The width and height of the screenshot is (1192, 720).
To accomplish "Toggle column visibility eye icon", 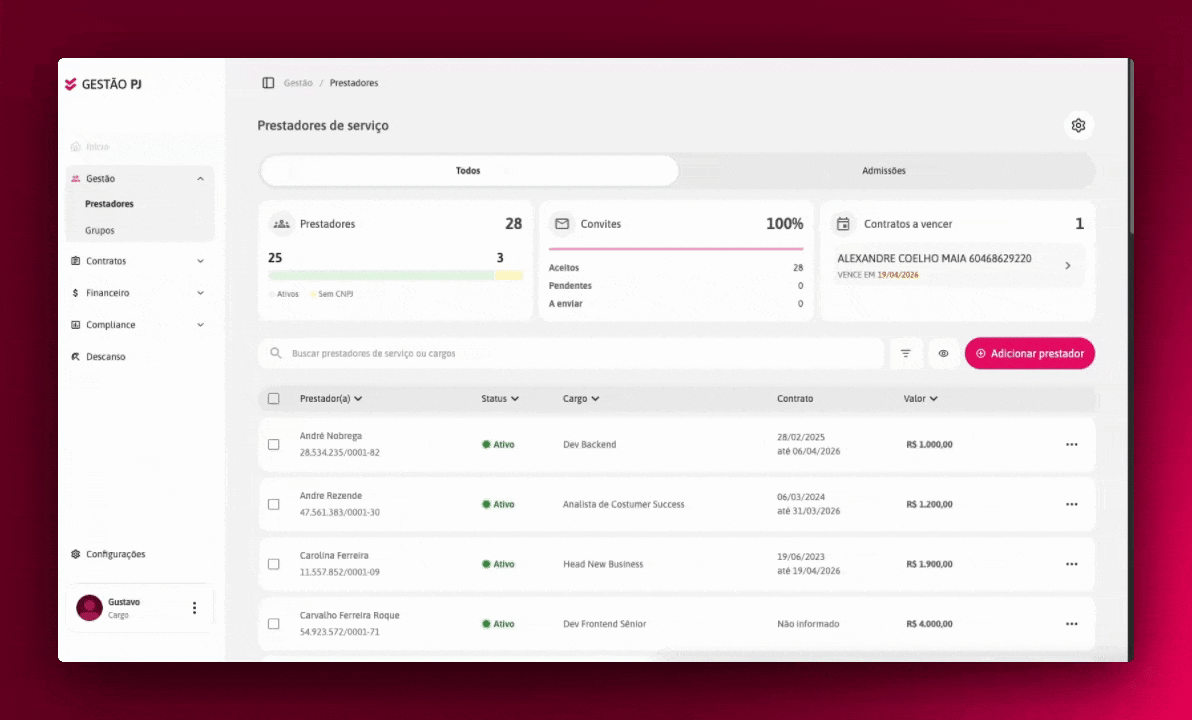I will pyautogui.click(x=943, y=354).
